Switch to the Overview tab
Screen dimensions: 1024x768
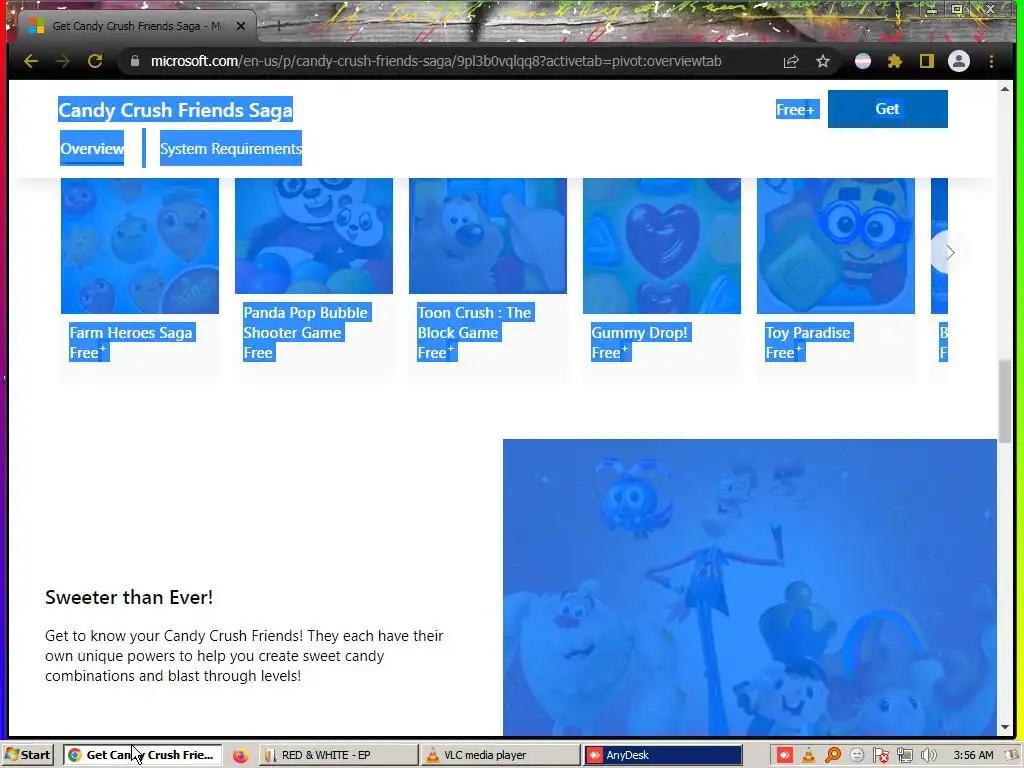[x=92, y=148]
